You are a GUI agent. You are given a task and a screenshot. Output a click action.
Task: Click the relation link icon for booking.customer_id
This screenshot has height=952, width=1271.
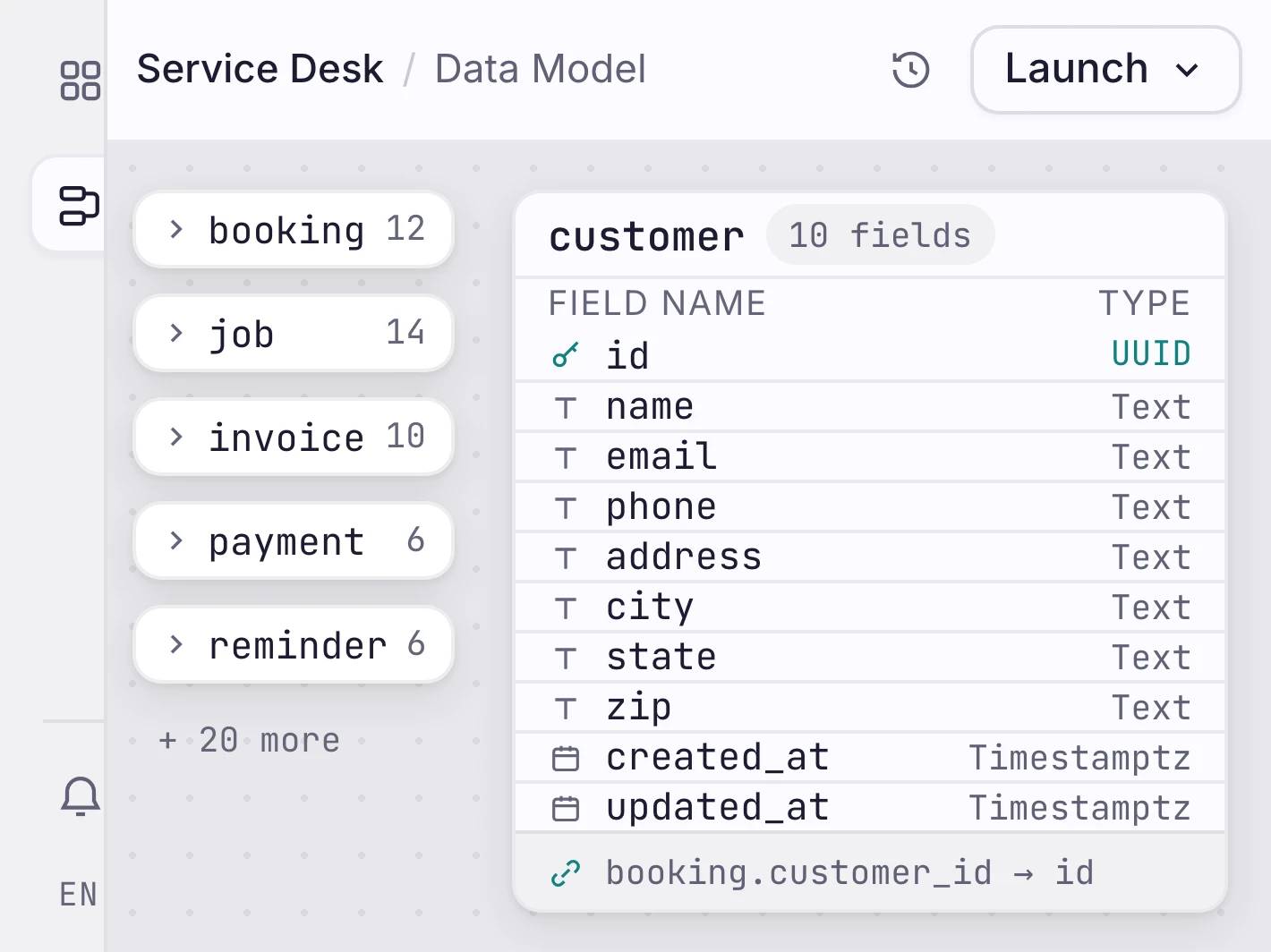pyautogui.click(x=566, y=873)
